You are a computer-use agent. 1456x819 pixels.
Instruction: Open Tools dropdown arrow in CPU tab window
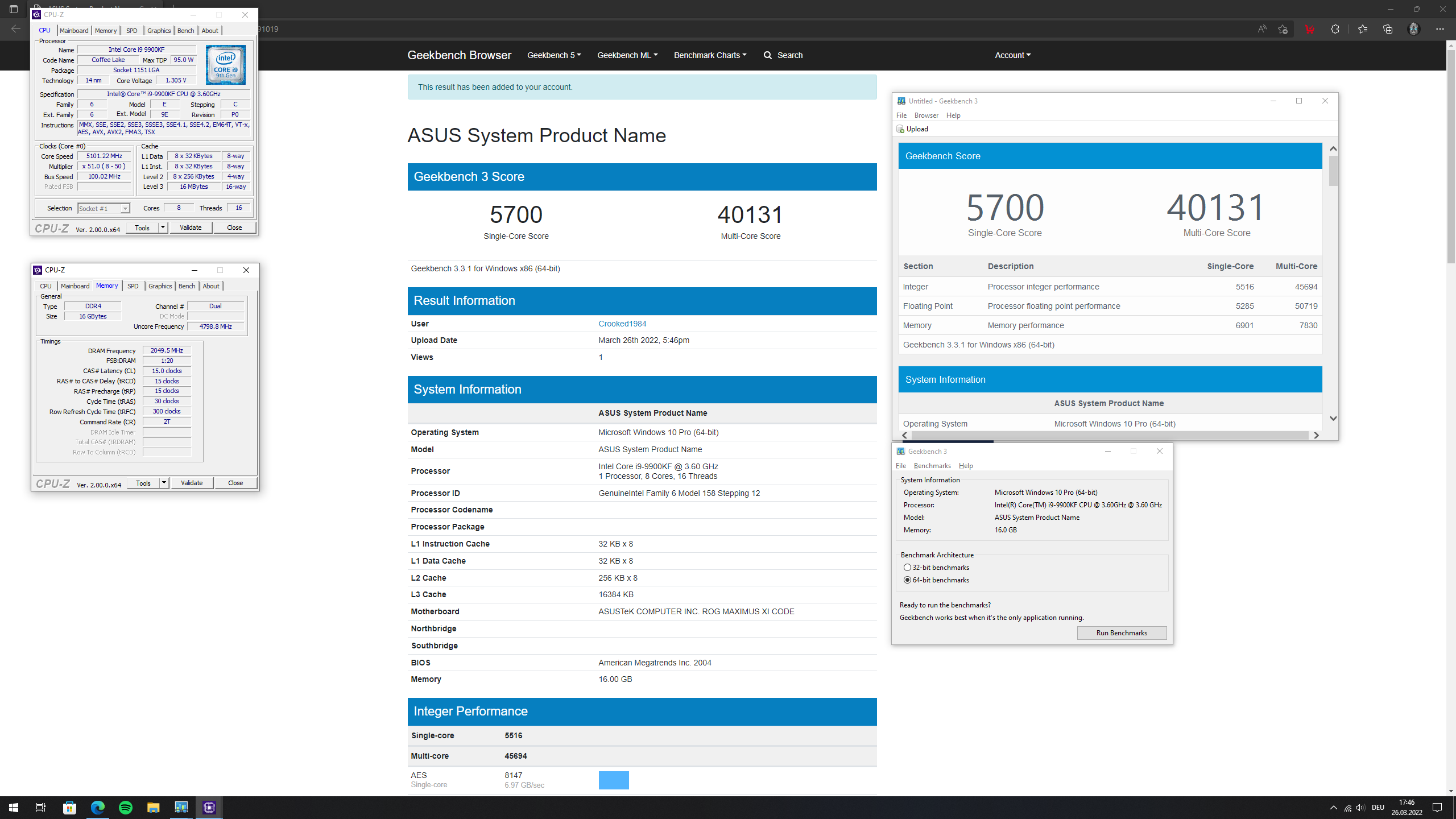[x=163, y=227]
